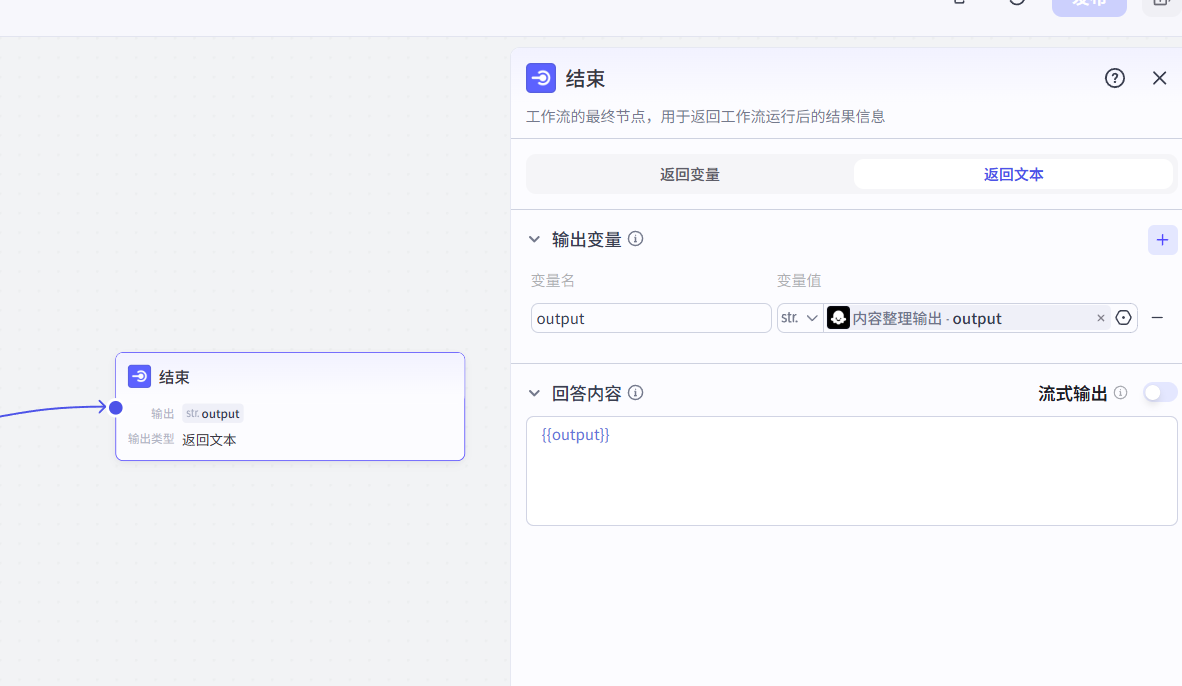Click the publish button at top
The image size is (1182, 686).
pos(1089,6)
